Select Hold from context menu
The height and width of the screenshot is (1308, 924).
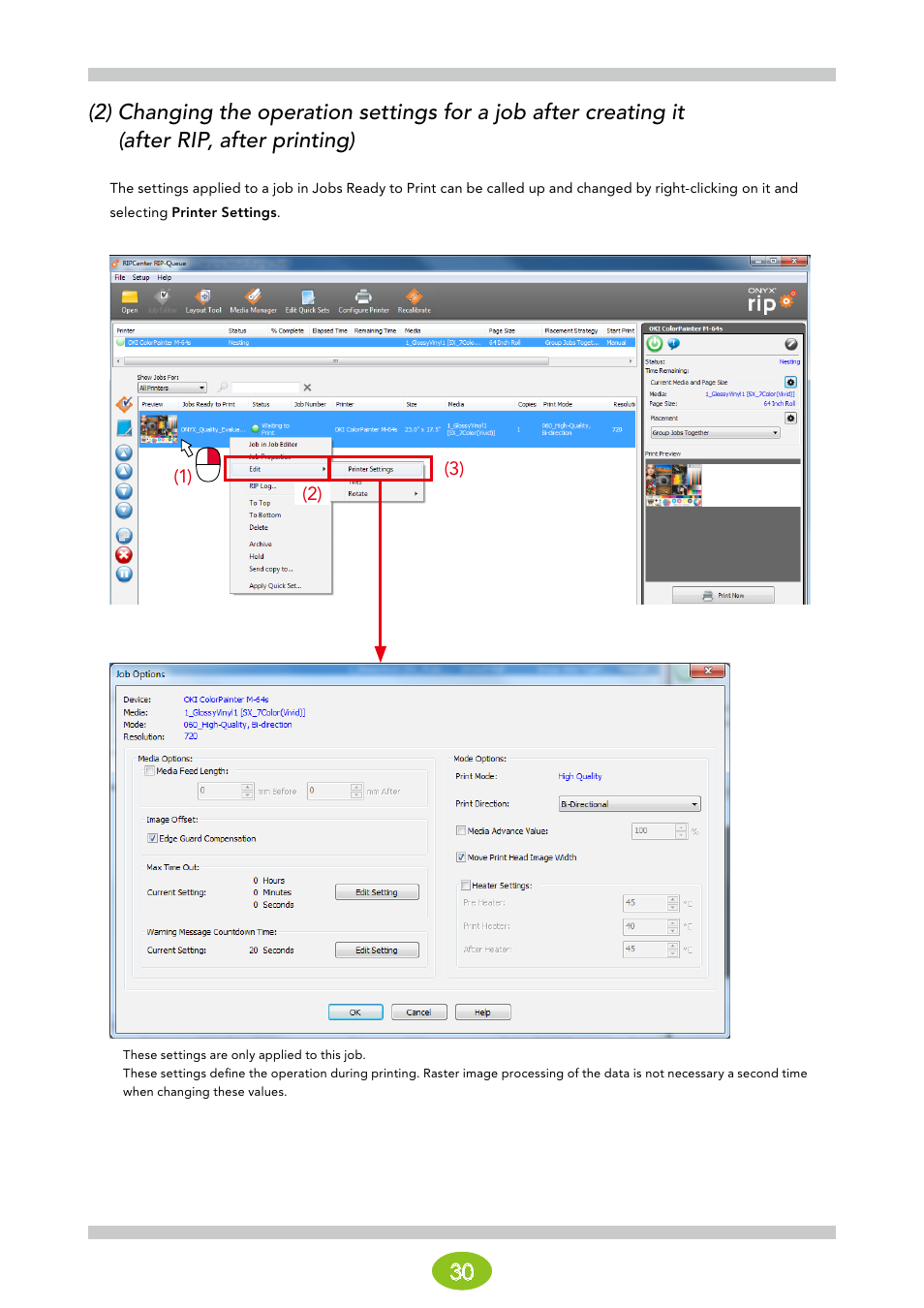[257, 557]
